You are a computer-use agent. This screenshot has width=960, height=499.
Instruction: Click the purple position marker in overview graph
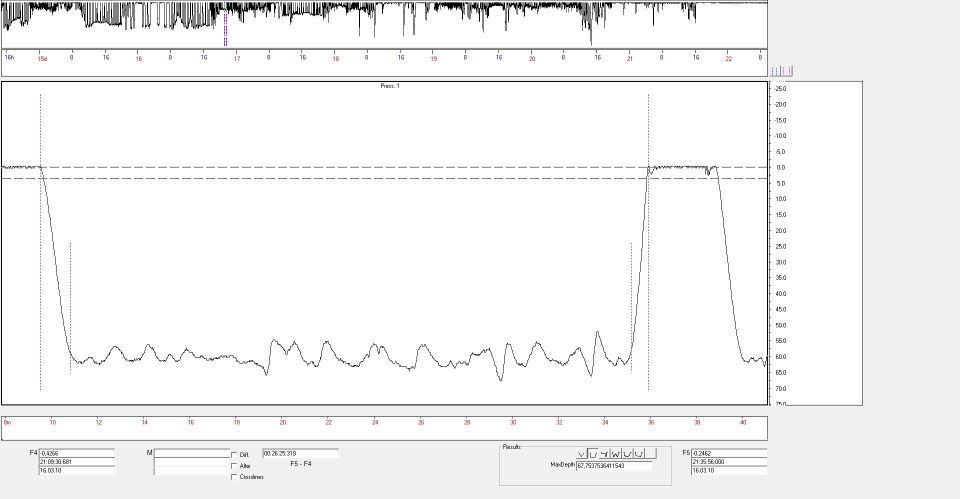(225, 30)
